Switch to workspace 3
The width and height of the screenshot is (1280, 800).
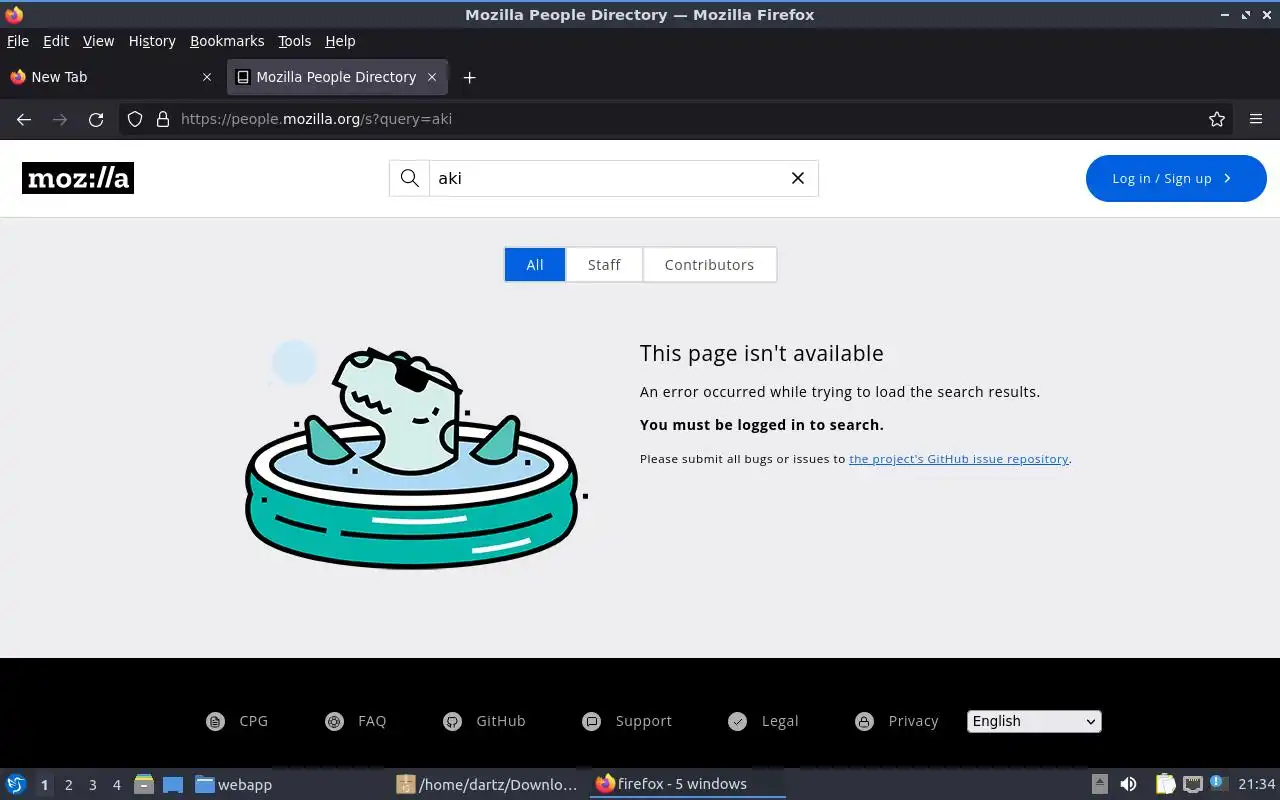[x=93, y=785]
